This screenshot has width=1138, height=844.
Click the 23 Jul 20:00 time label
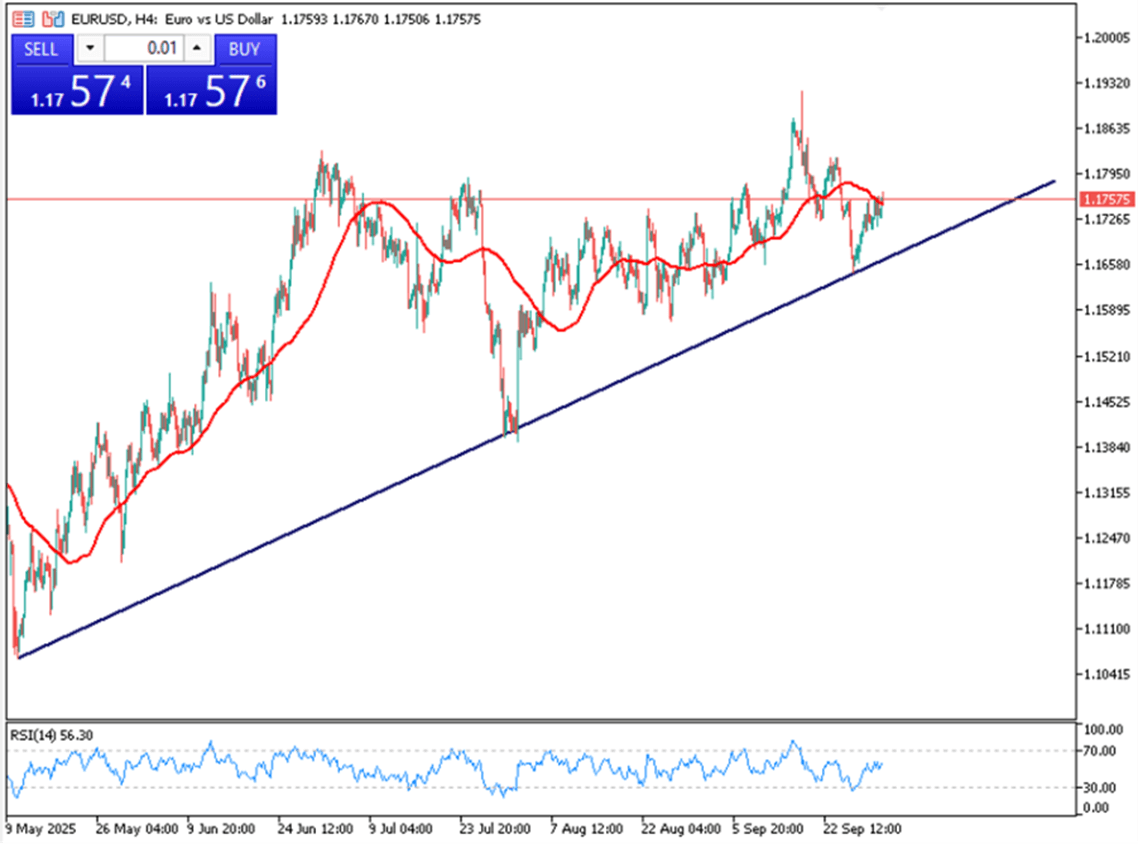493,829
